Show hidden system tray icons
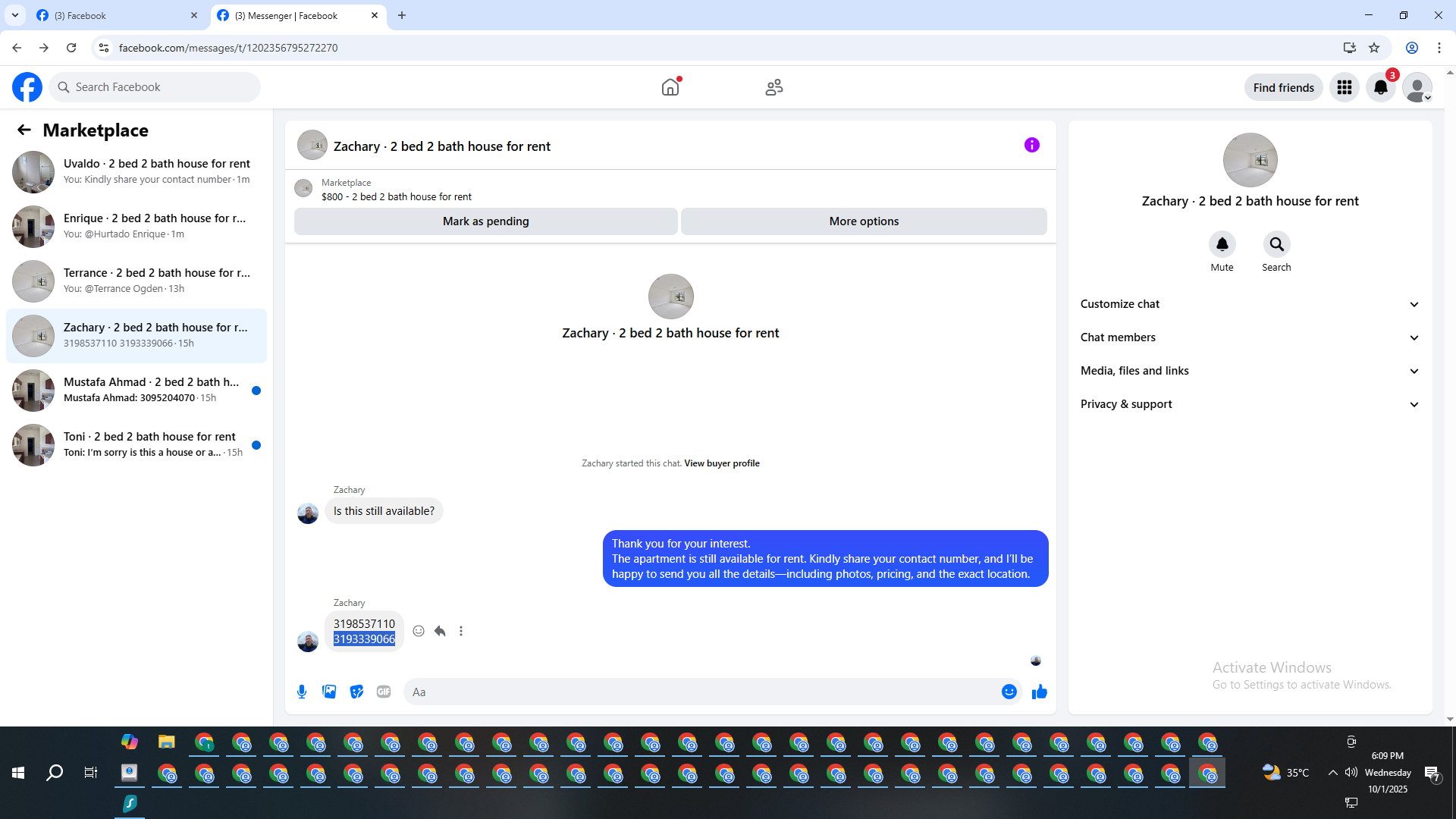The width and height of the screenshot is (1456, 819). click(1332, 772)
